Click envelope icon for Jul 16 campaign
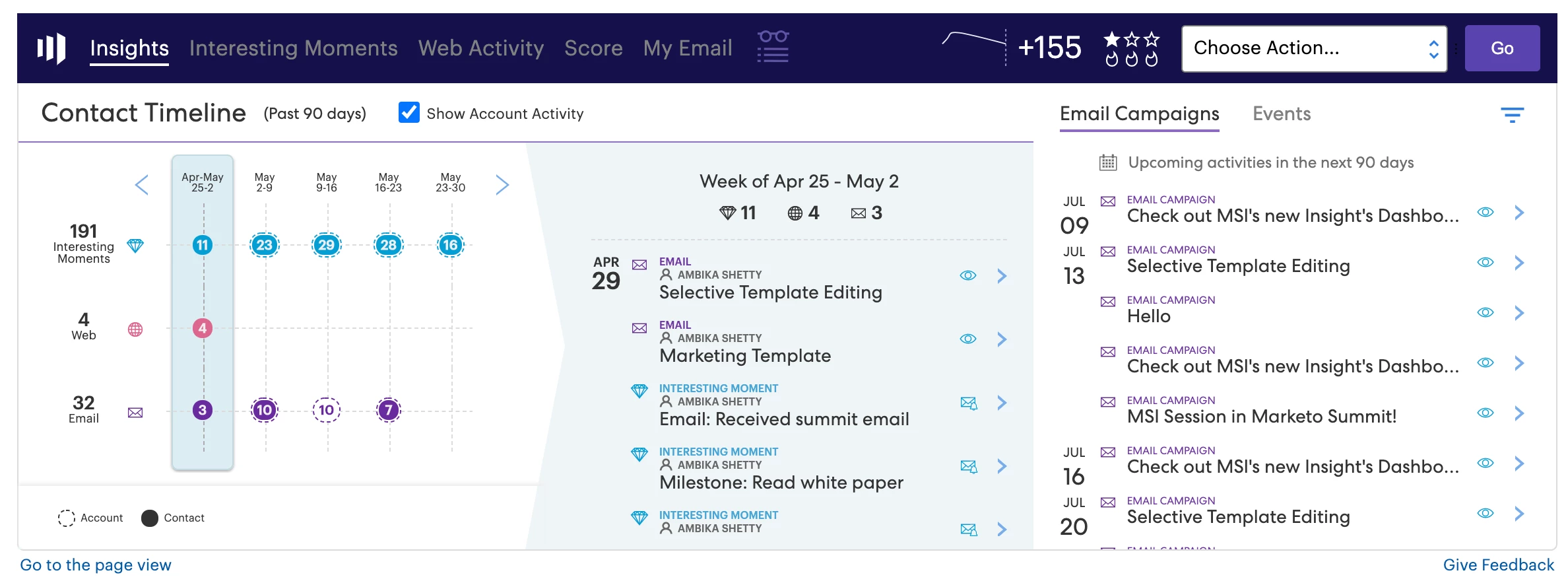Screen dimensions: 1568x585 [x=1108, y=452]
